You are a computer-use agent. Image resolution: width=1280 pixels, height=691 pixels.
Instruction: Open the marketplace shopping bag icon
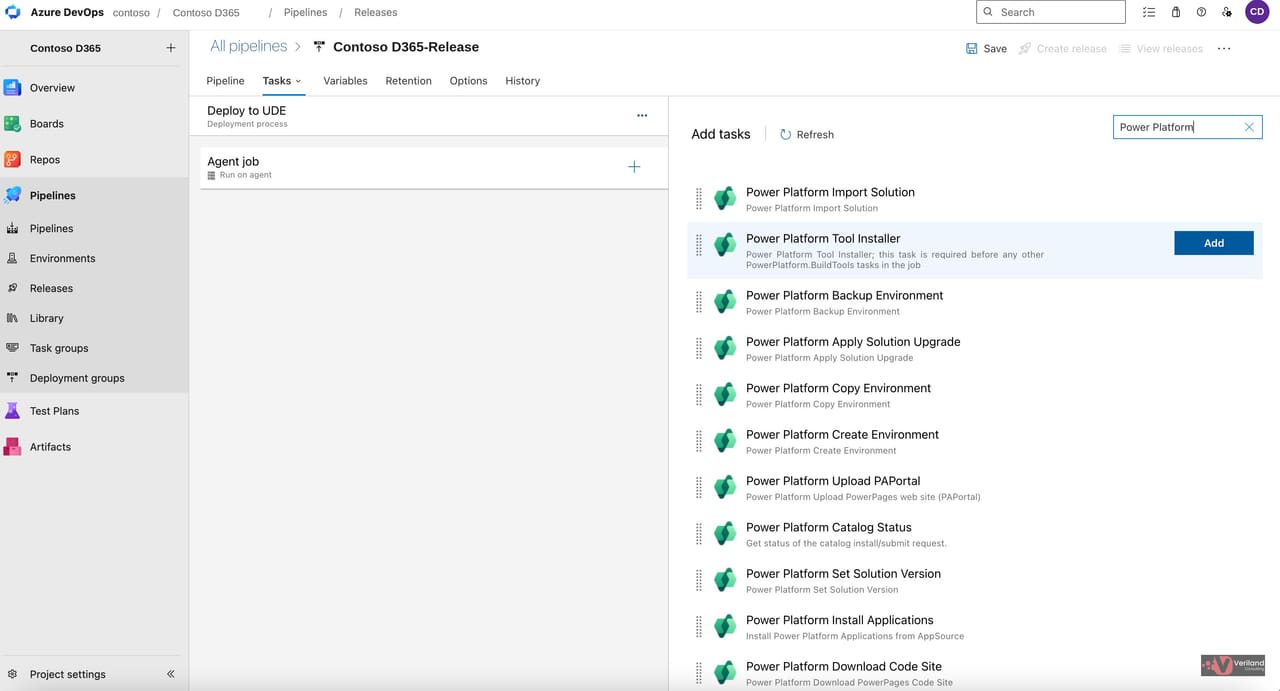tap(1176, 12)
